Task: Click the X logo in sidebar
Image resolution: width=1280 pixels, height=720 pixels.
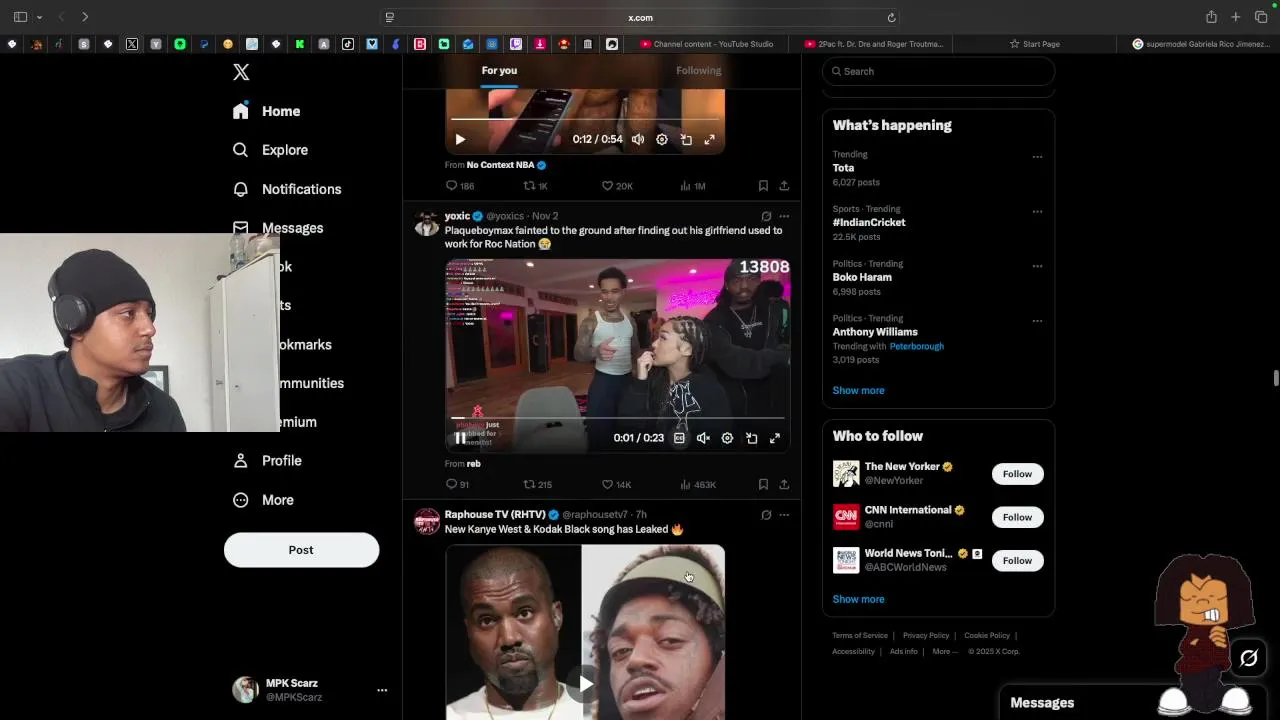Action: (241, 72)
